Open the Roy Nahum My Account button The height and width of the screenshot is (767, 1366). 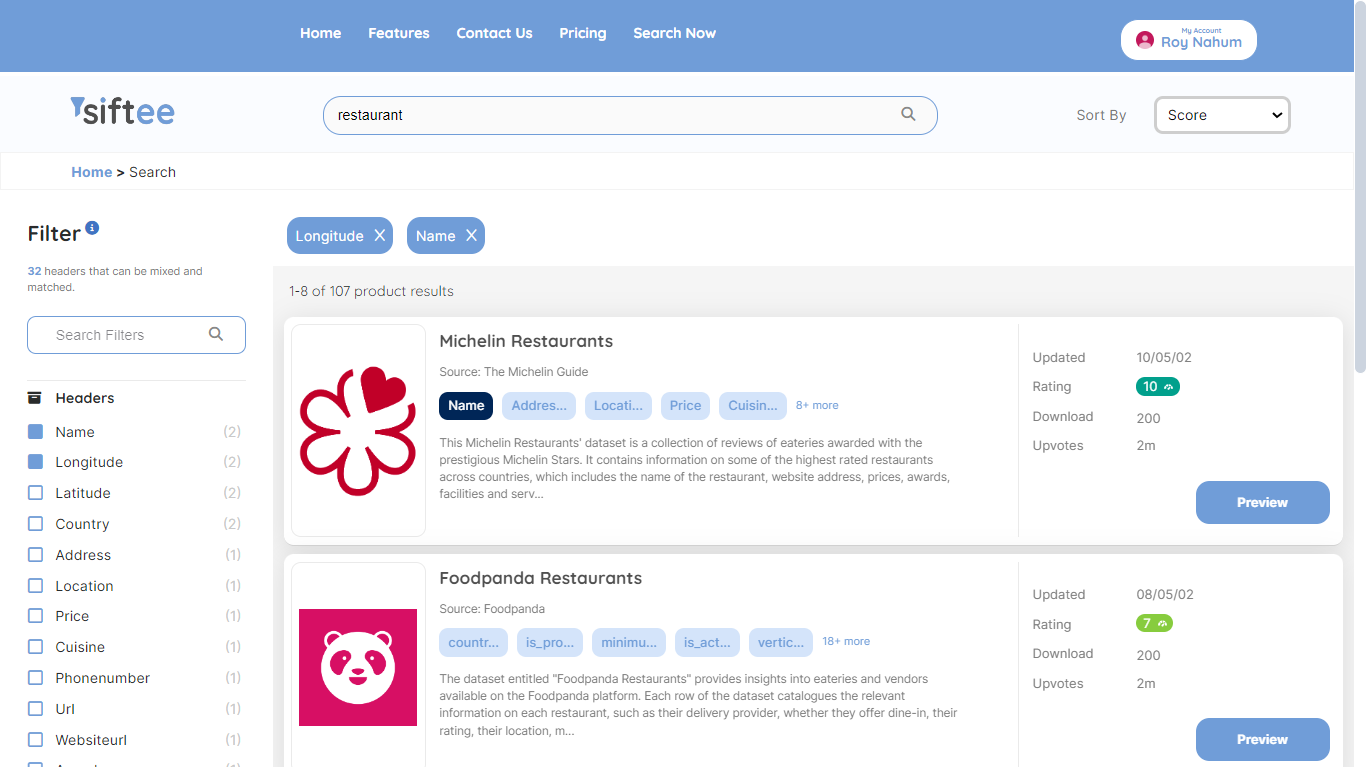tap(1188, 40)
